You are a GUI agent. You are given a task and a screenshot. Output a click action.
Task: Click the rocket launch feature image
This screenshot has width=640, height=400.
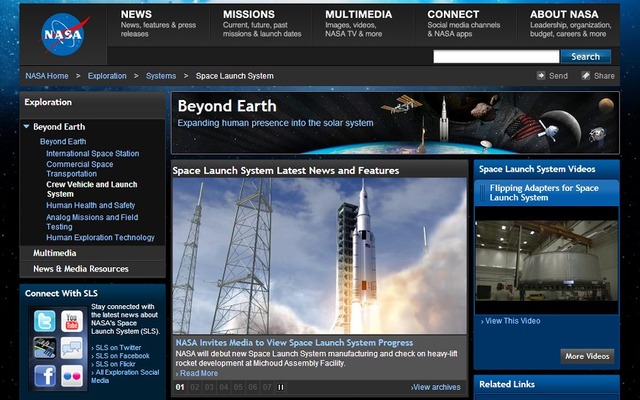click(320, 256)
